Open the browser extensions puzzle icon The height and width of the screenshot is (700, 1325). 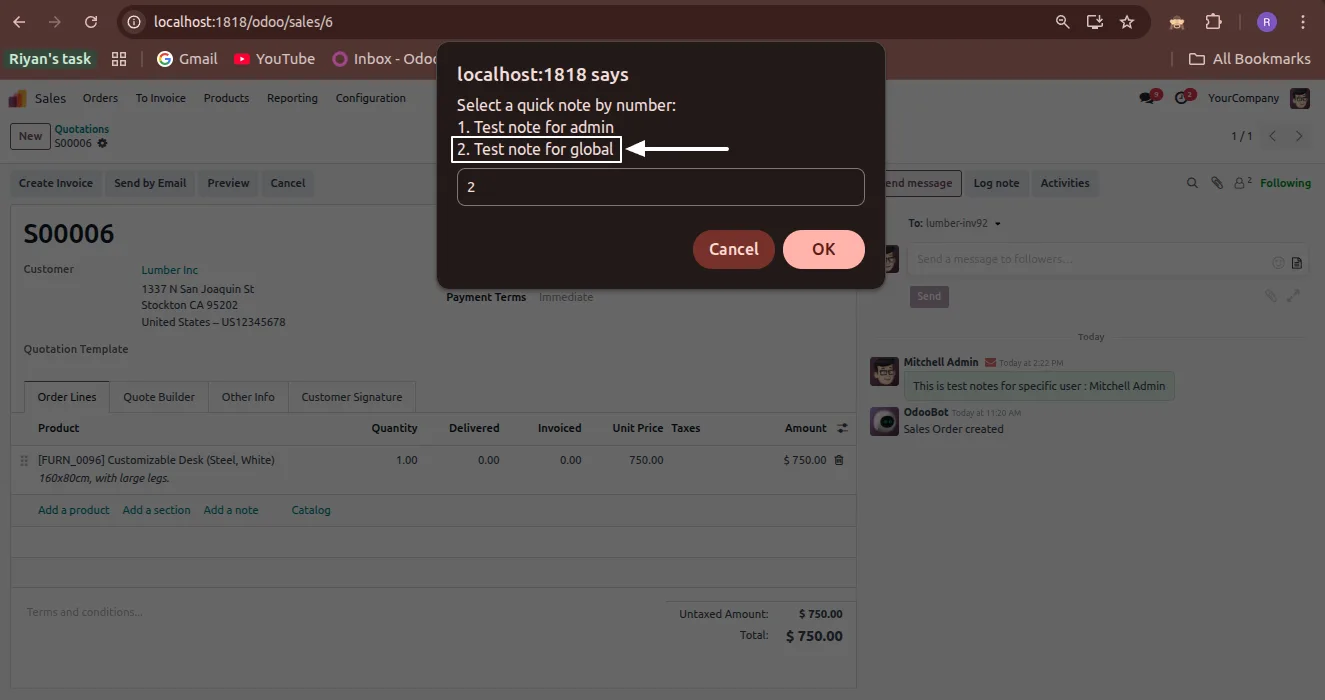tap(1214, 21)
